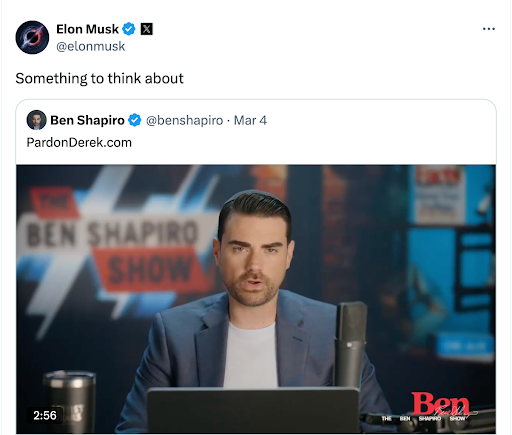Image resolution: width=512 pixels, height=435 pixels.
Task: Click the red Ben logo watermark in video
Action: pyautogui.click(x=440, y=404)
